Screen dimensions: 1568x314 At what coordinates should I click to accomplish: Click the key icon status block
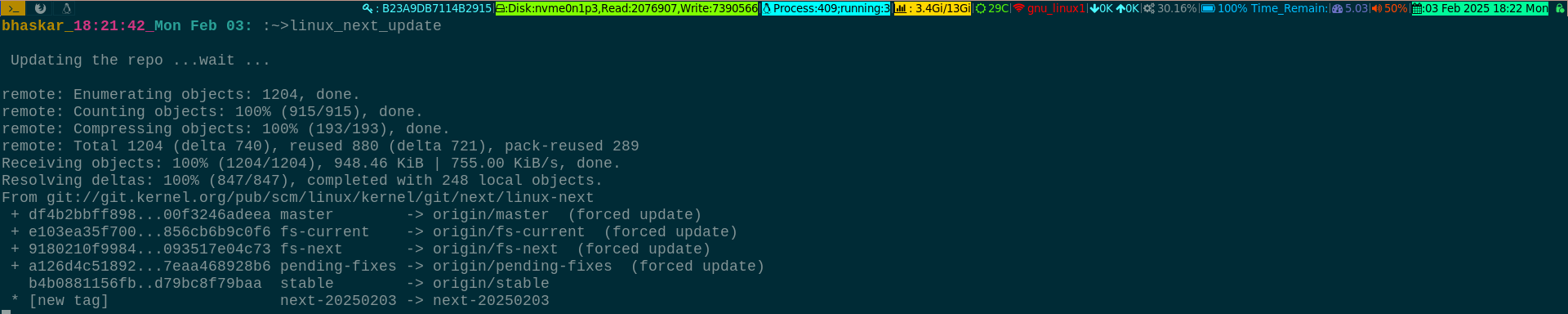pyautogui.click(x=427, y=8)
